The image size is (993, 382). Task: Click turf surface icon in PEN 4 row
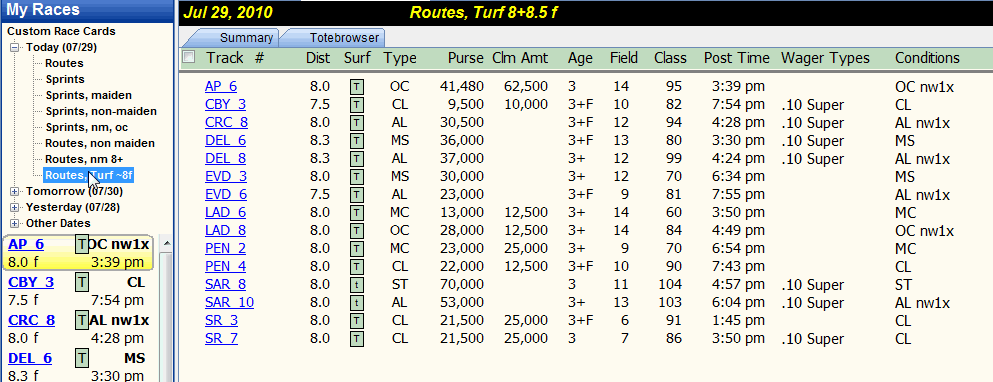coord(357,267)
